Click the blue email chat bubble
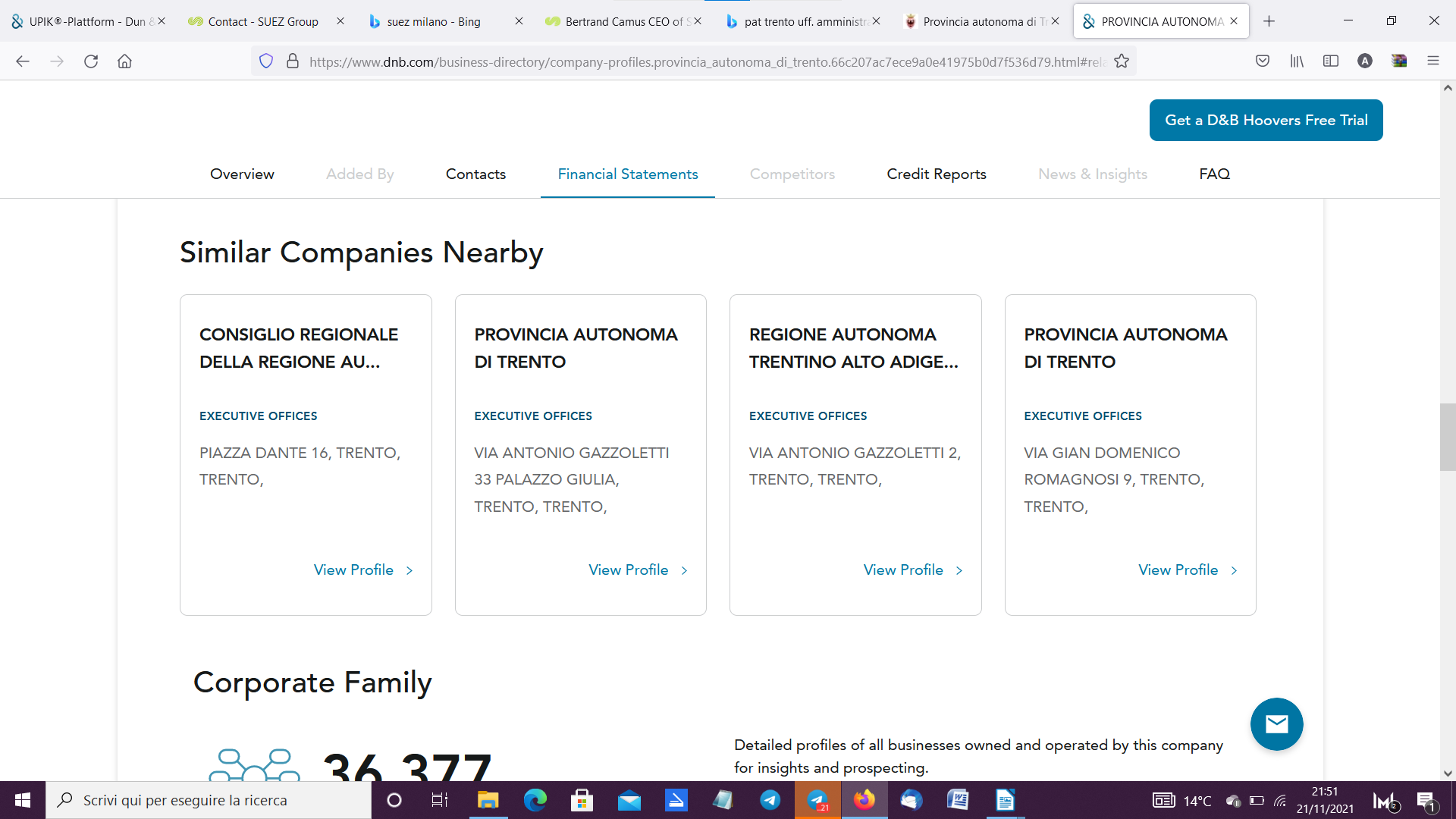Viewport: 1456px width, 819px height. pyautogui.click(x=1277, y=724)
